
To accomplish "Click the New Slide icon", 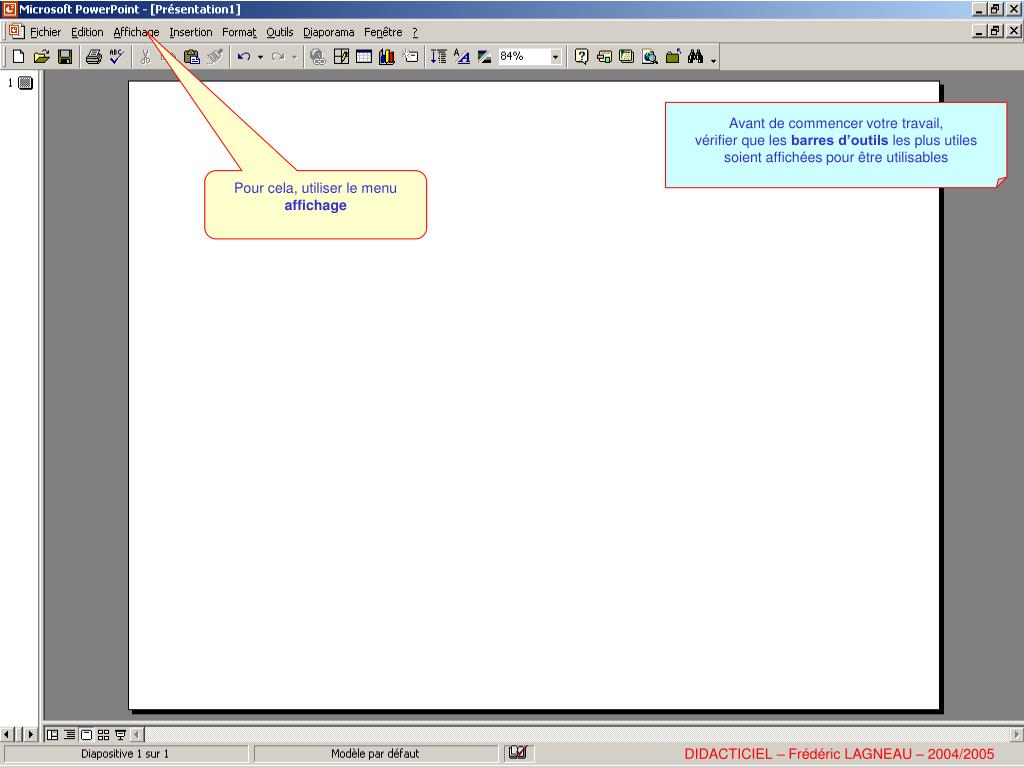I will [410, 57].
